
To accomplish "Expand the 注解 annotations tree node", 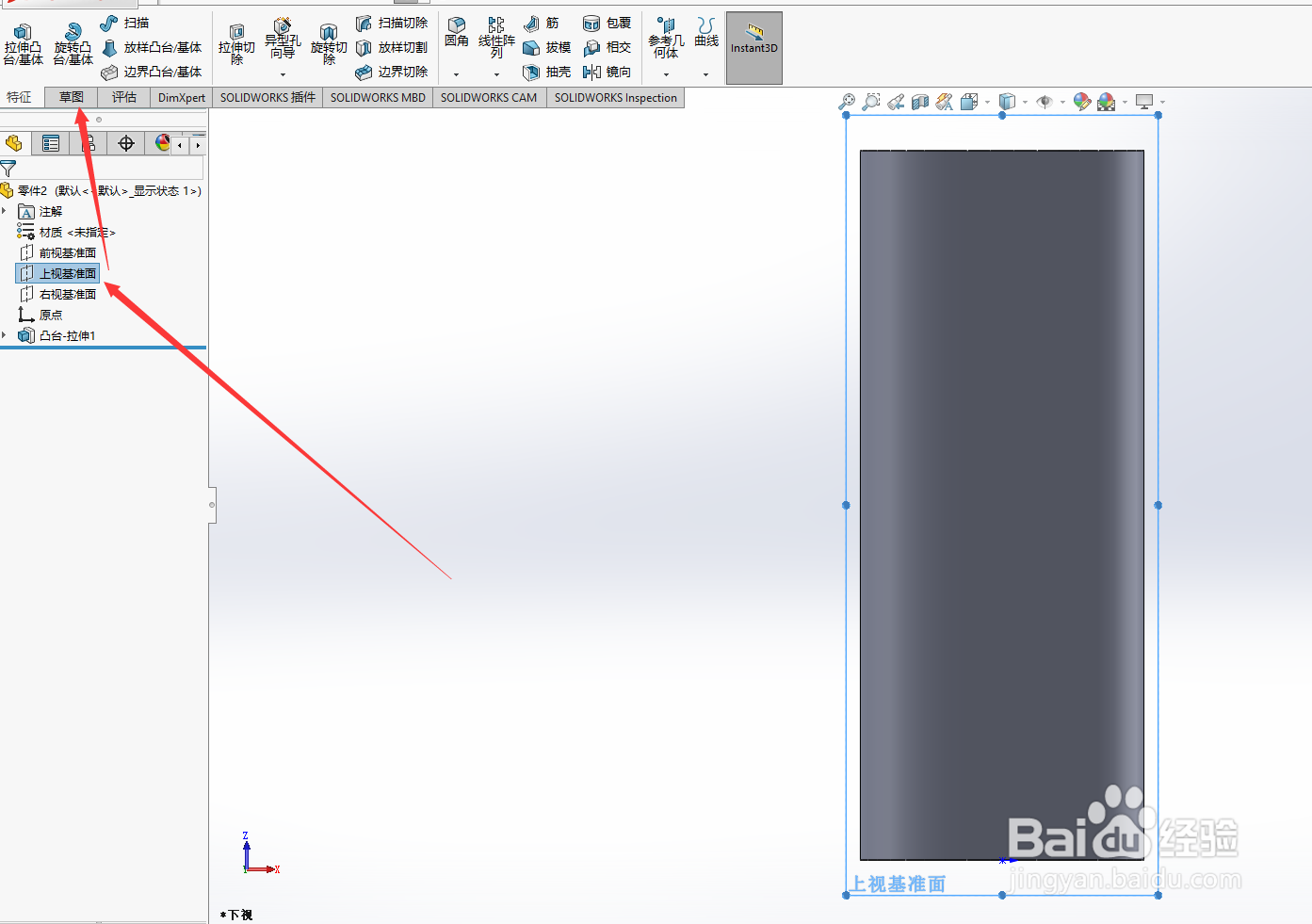I will pos(5,211).
